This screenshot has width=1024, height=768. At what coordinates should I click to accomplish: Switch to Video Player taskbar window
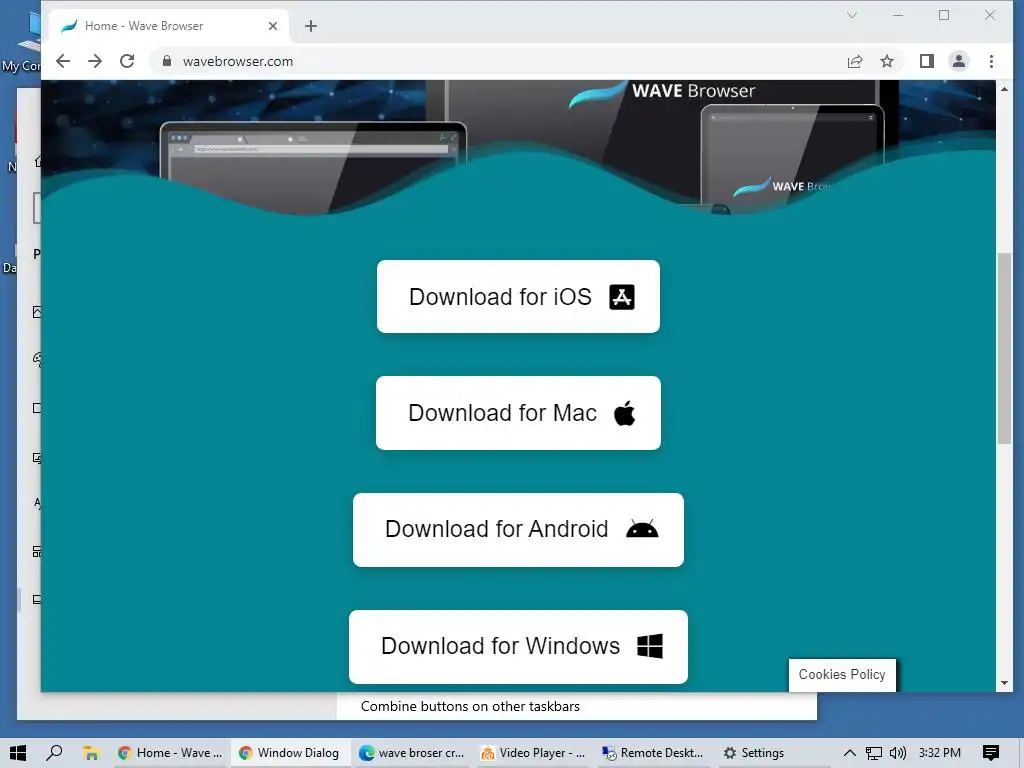pos(533,753)
